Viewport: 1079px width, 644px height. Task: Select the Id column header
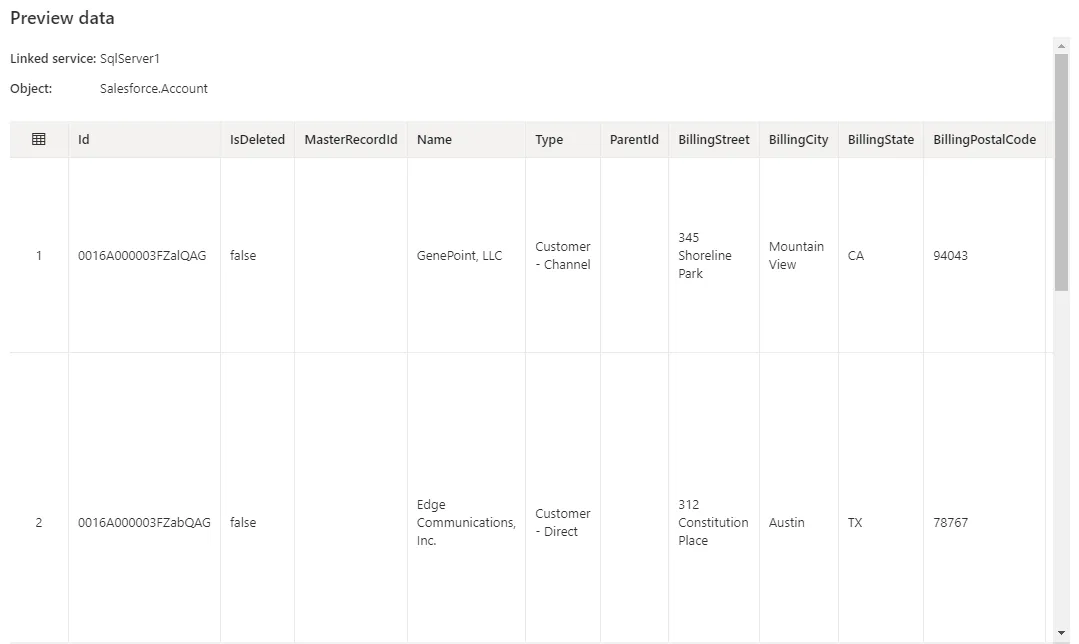[83, 139]
